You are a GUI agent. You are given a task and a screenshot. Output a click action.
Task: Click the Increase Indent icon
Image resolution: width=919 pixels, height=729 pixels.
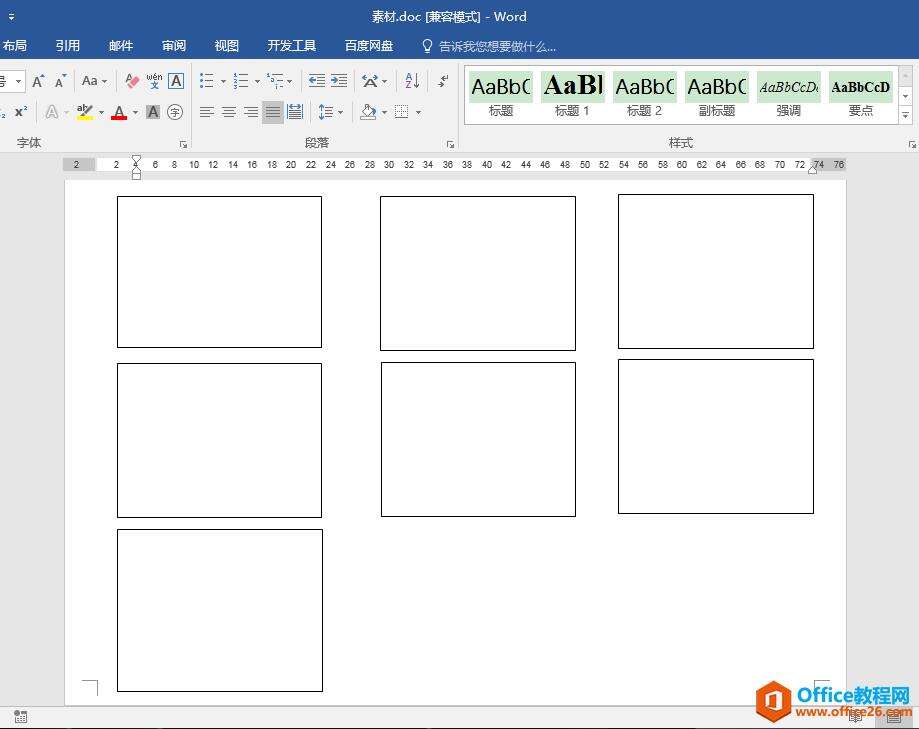point(339,81)
